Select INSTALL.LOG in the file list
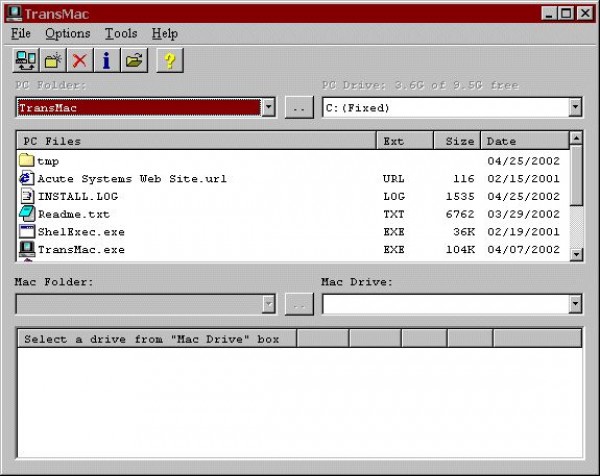 coord(77,196)
